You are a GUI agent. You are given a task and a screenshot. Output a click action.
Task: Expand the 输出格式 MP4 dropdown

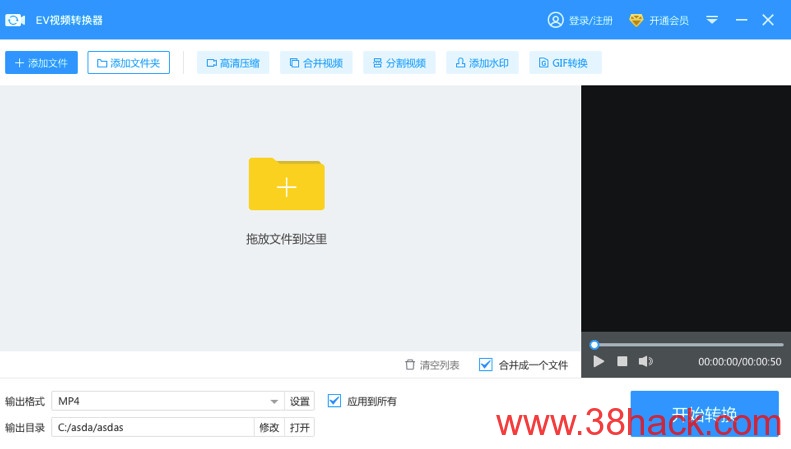click(x=274, y=401)
